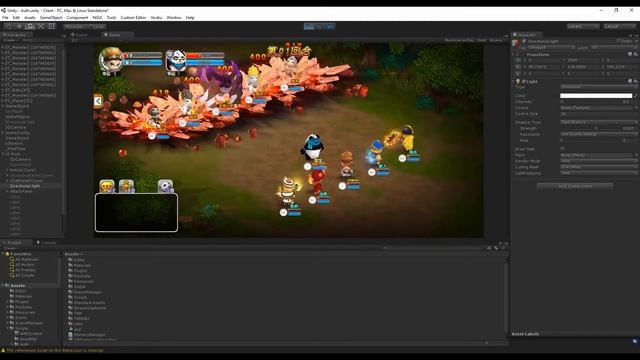
Task: Click the in-game back arrow button
Action: [98, 101]
